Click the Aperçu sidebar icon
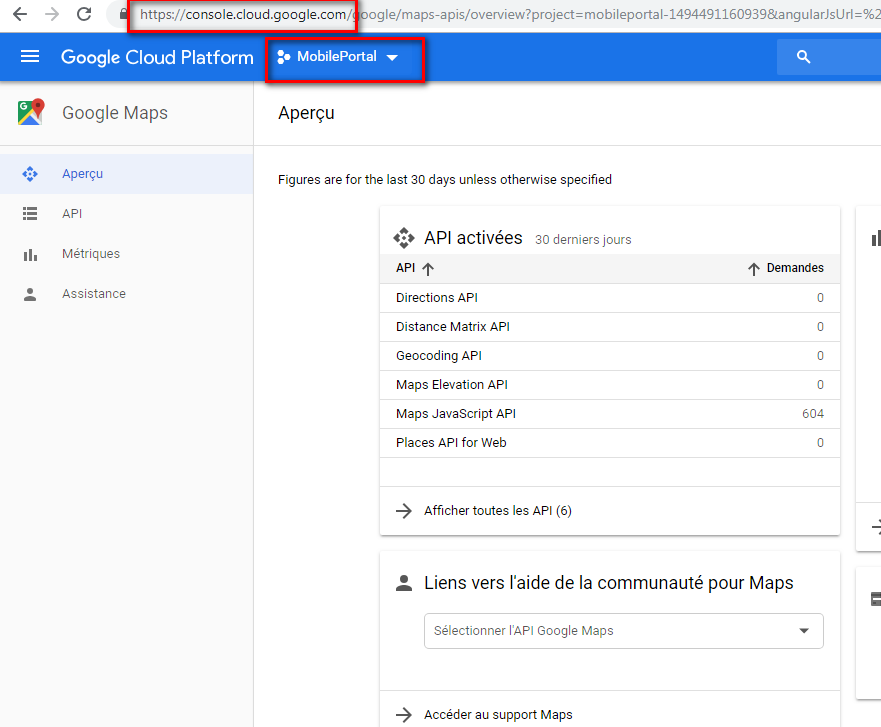This screenshot has width=881, height=727. [x=30, y=174]
